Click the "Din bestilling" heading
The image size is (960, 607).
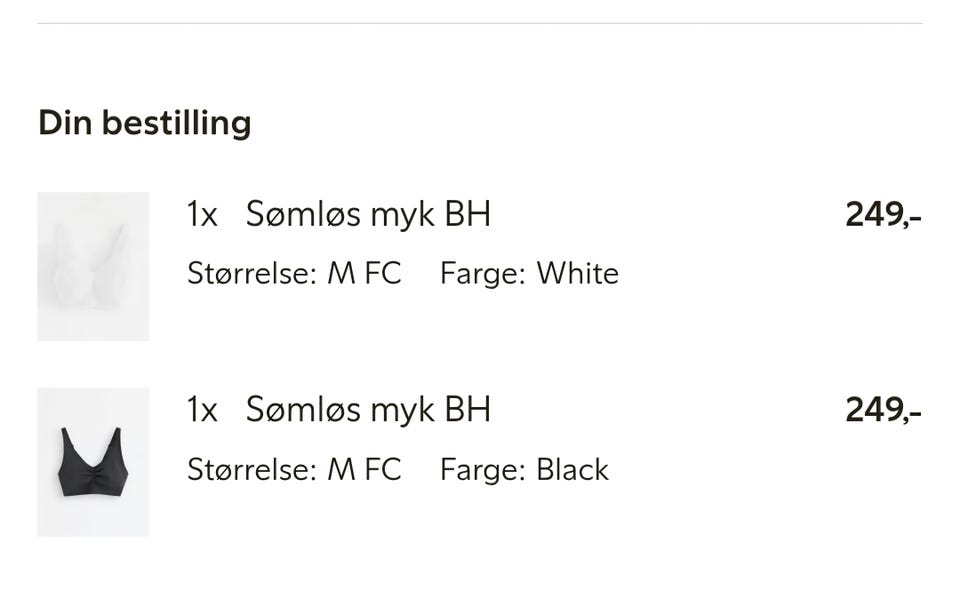144,123
